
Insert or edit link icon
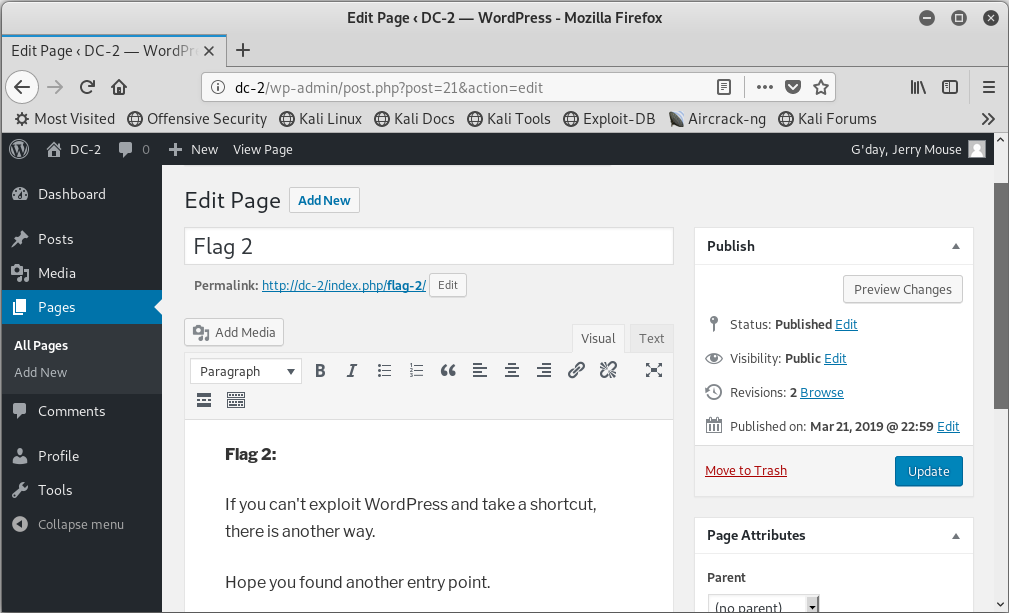576,371
